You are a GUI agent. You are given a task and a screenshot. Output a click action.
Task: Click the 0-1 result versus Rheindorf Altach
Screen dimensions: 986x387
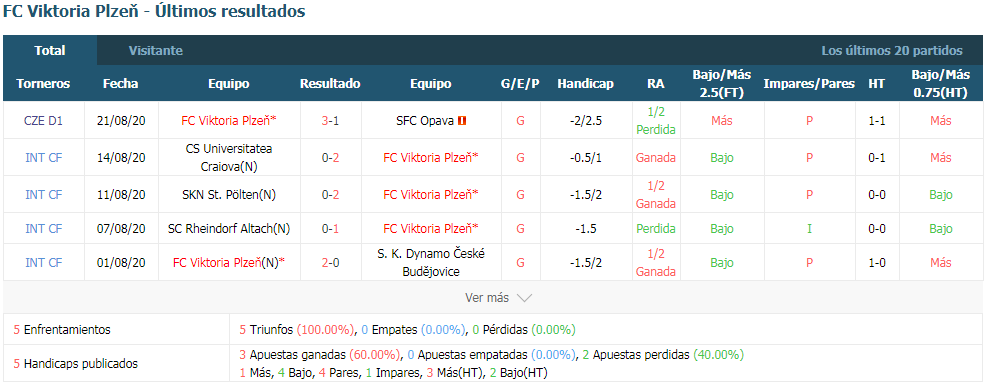click(x=330, y=229)
